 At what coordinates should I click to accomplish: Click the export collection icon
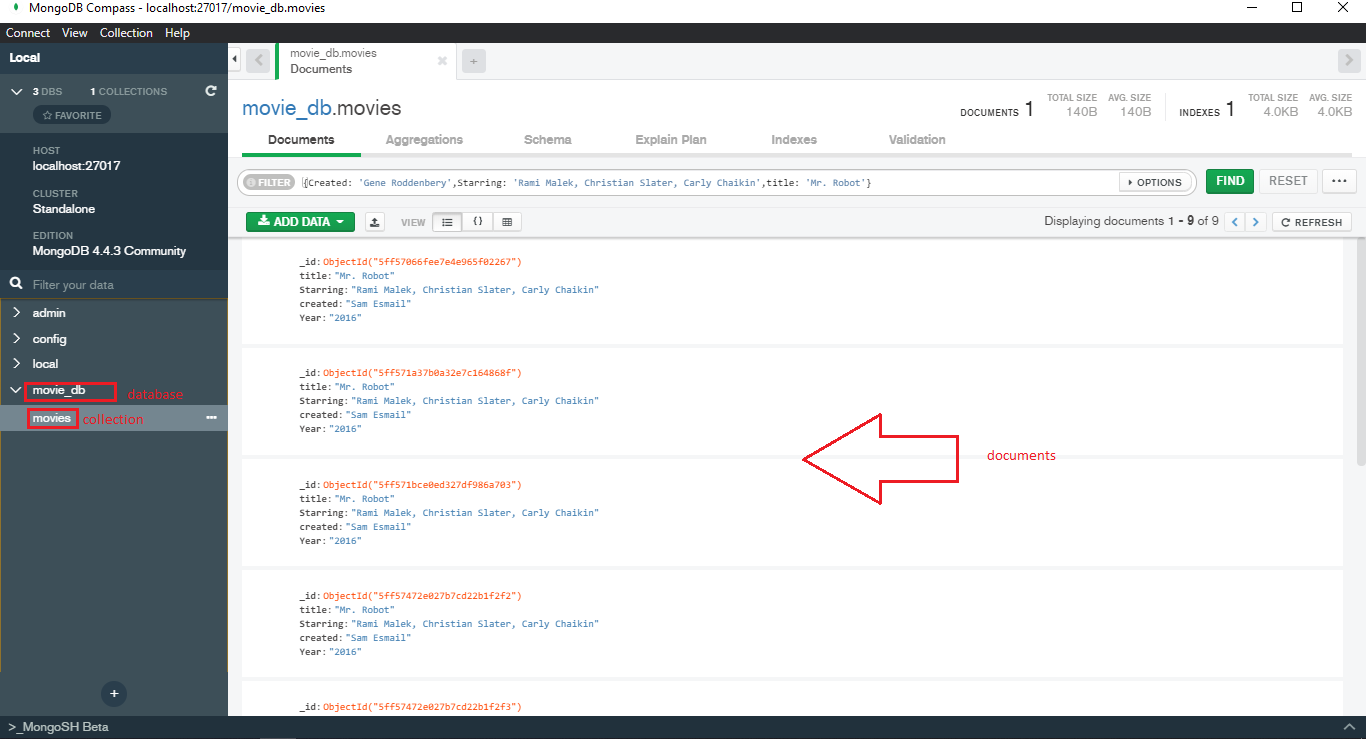[x=374, y=222]
